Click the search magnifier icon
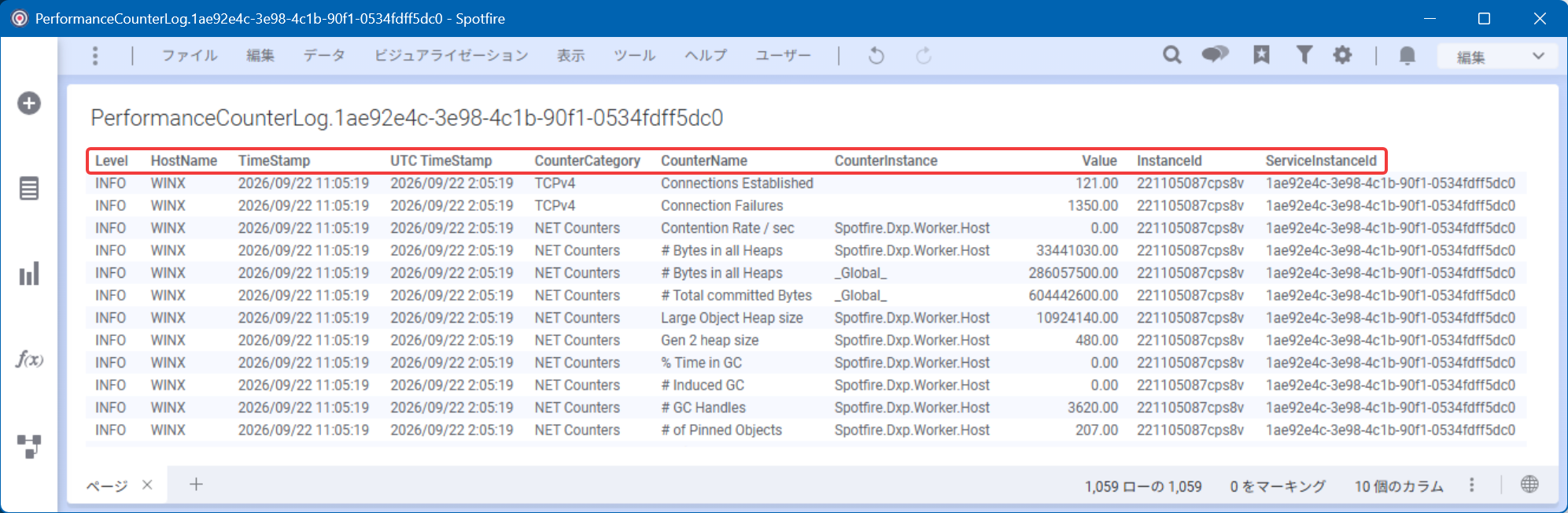1568x513 pixels. click(1172, 55)
